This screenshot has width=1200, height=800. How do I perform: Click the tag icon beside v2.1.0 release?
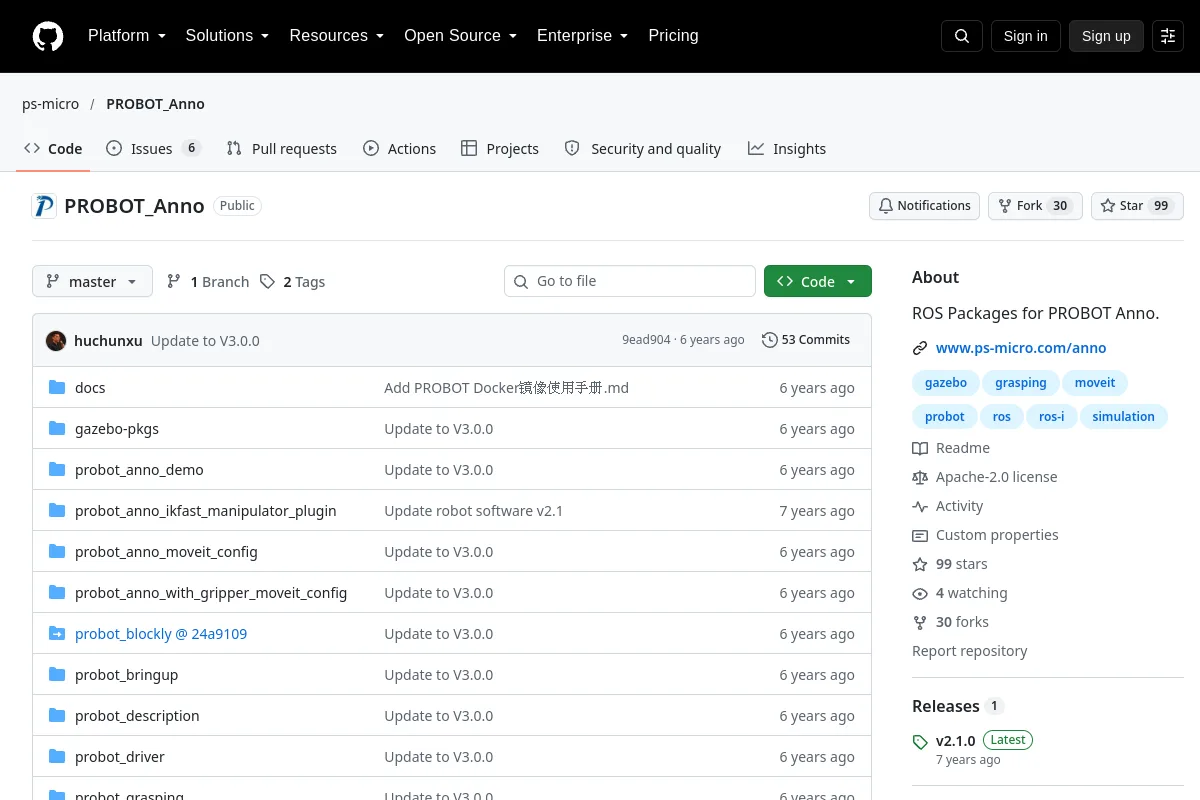920,742
